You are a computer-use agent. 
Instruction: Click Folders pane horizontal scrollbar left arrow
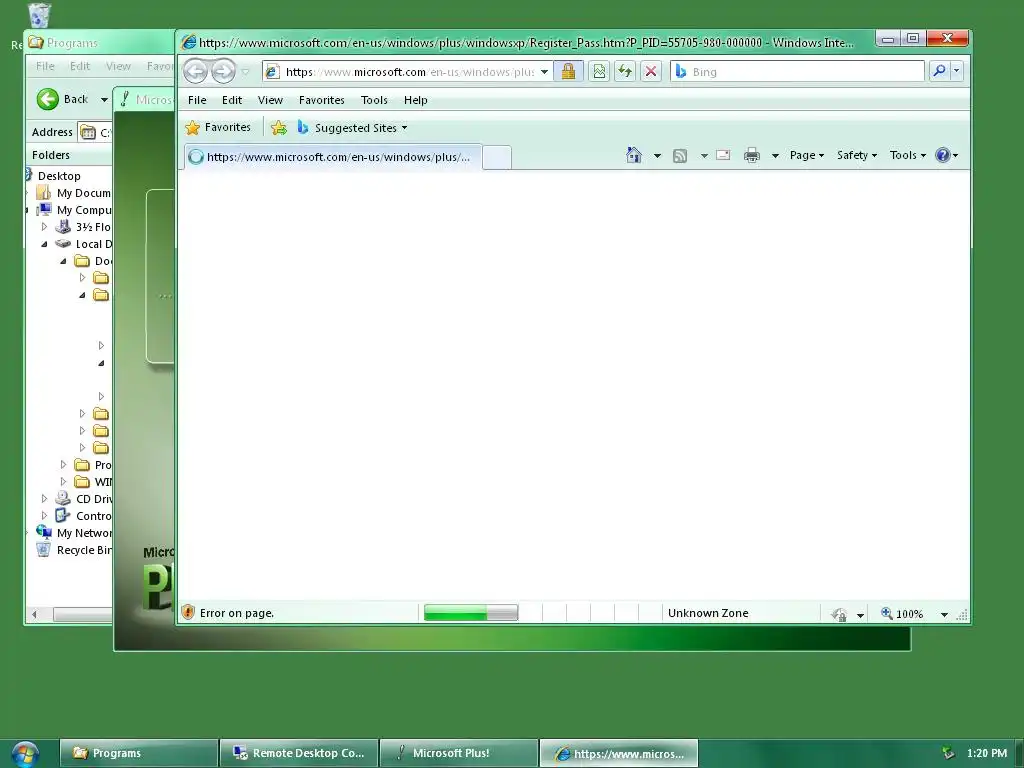(35, 614)
